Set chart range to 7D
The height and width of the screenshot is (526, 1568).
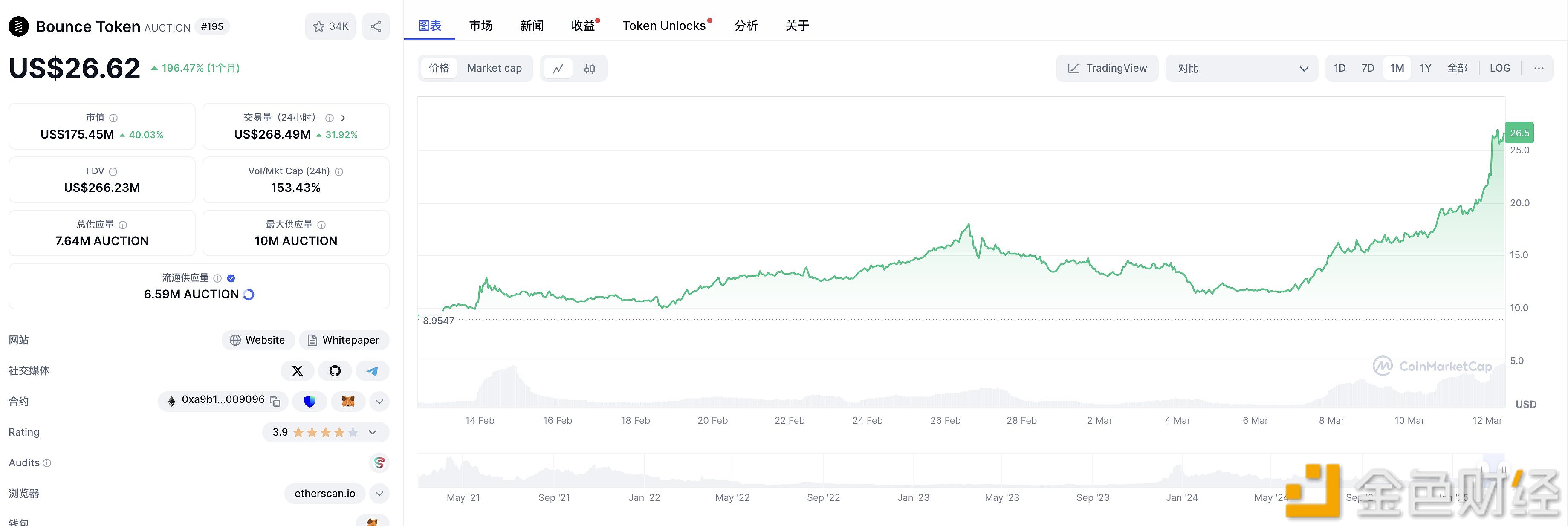pos(1368,68)
